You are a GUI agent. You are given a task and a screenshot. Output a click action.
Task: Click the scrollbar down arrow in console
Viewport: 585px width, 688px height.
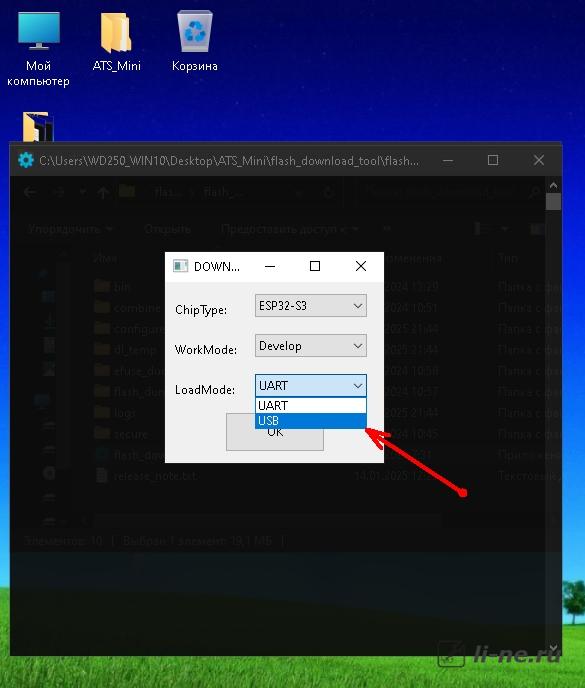point(553,648)
